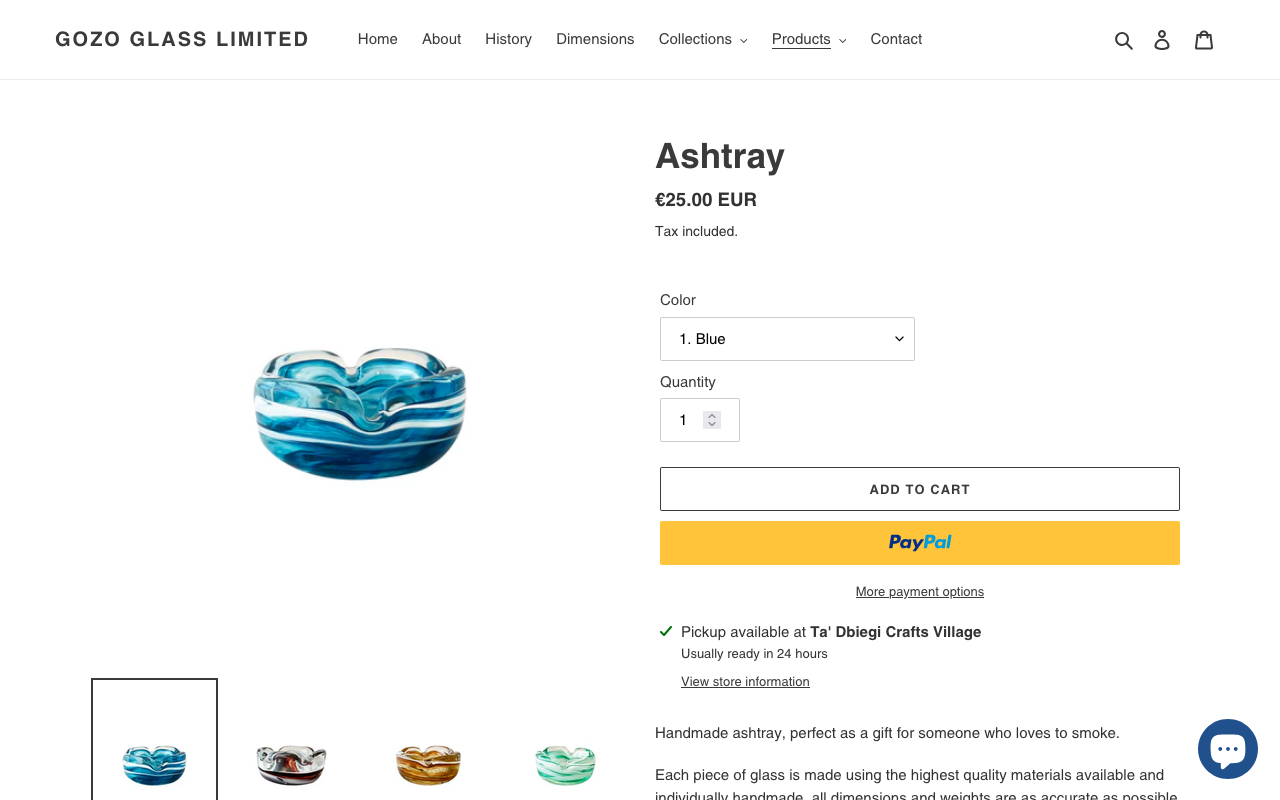Expand the Collections menu
1280x800 pixels.
pos(703,39)
